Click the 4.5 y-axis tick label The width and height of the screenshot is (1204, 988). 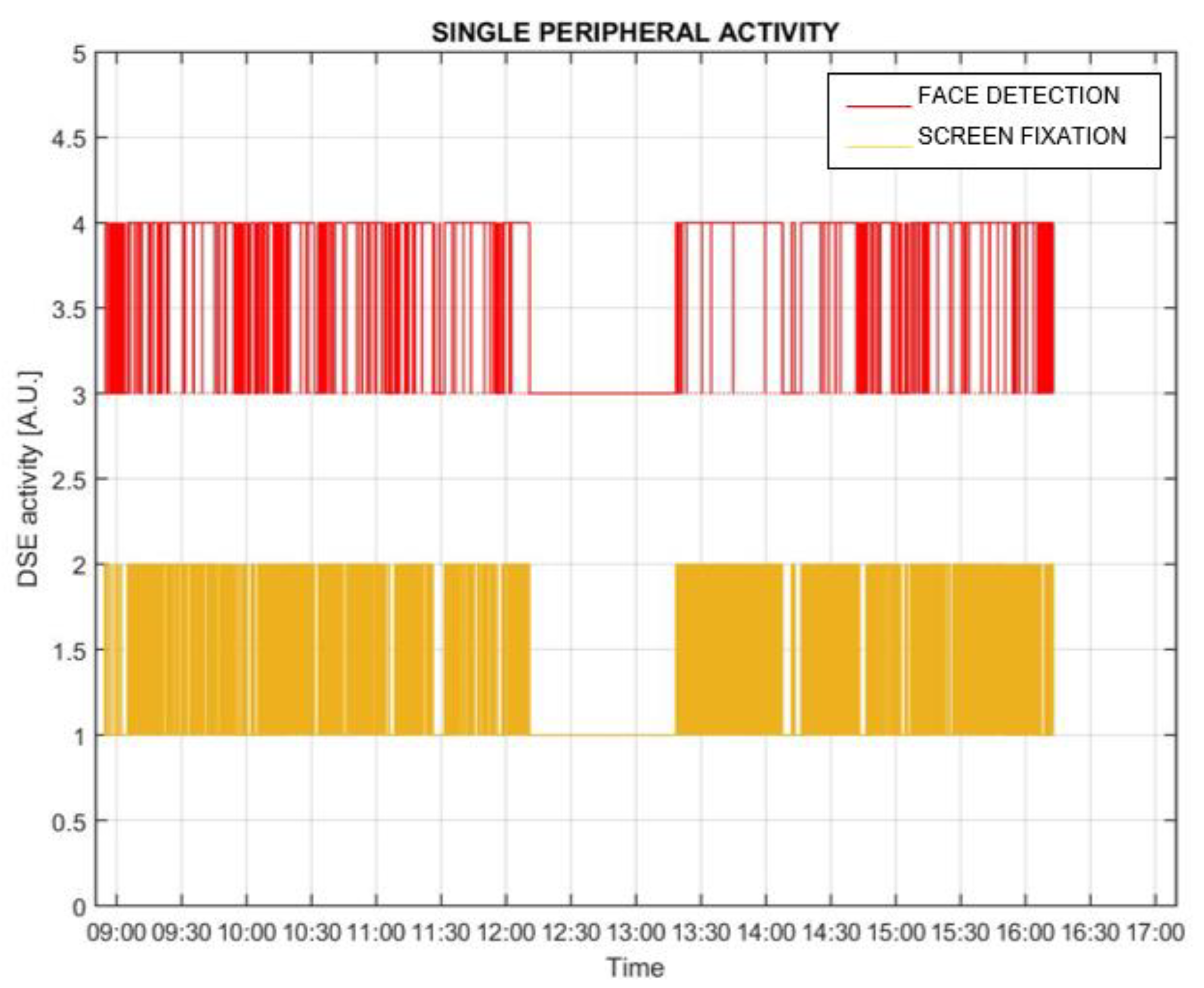(69, 138)
